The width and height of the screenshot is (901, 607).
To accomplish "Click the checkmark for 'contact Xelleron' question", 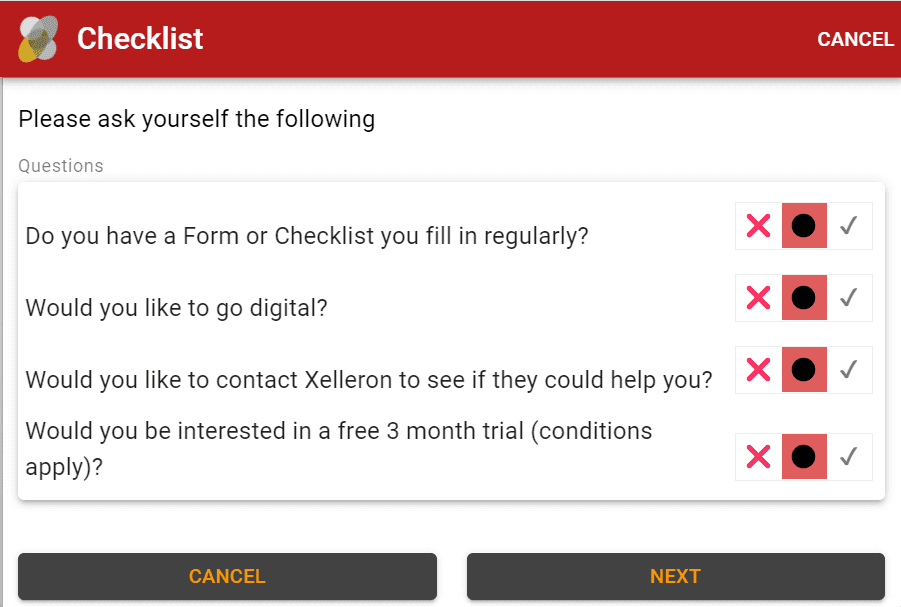I will tap(849, 370).
